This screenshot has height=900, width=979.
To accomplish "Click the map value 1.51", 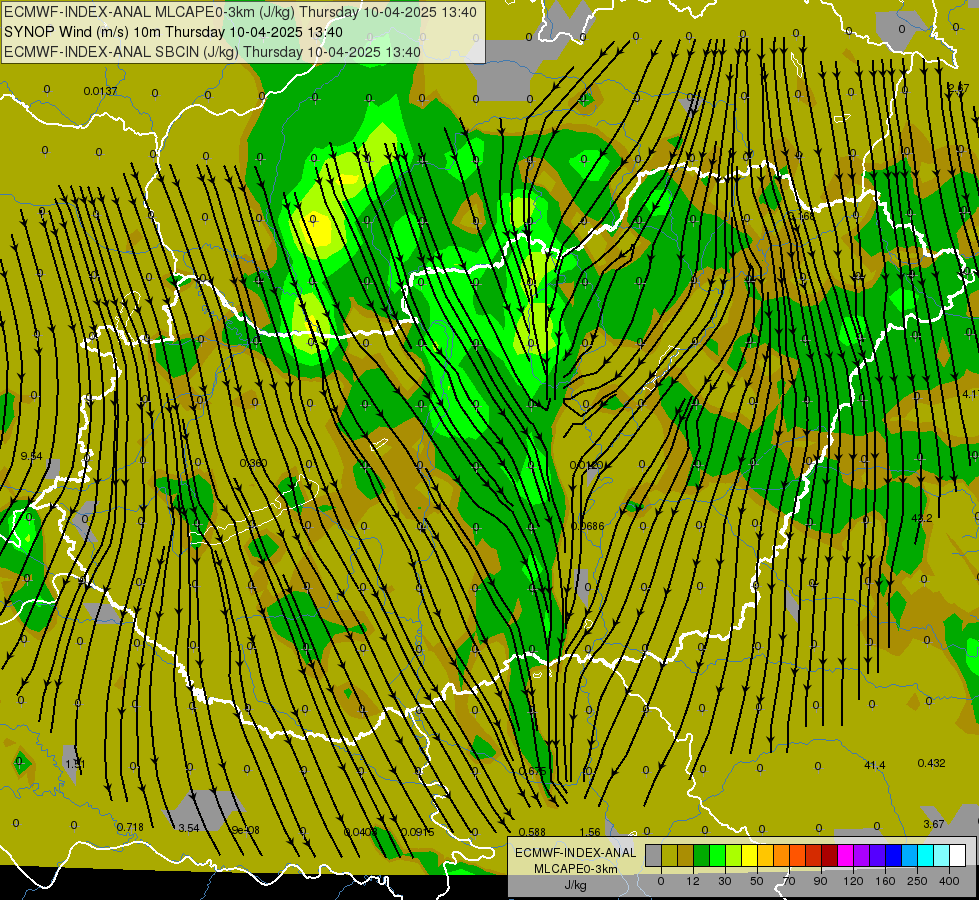I will (75, 764).
